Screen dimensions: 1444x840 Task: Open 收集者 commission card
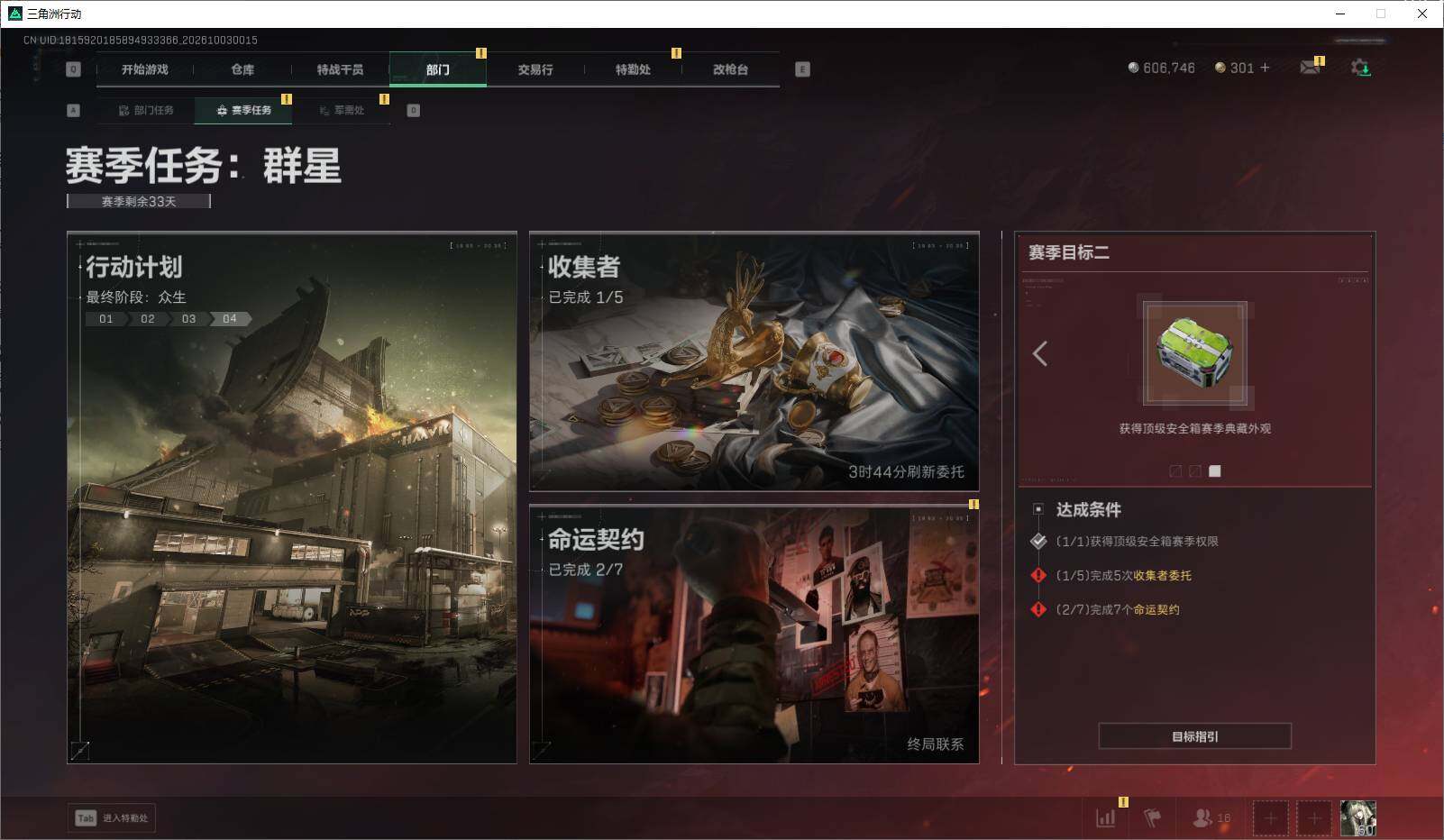(754, 361)
